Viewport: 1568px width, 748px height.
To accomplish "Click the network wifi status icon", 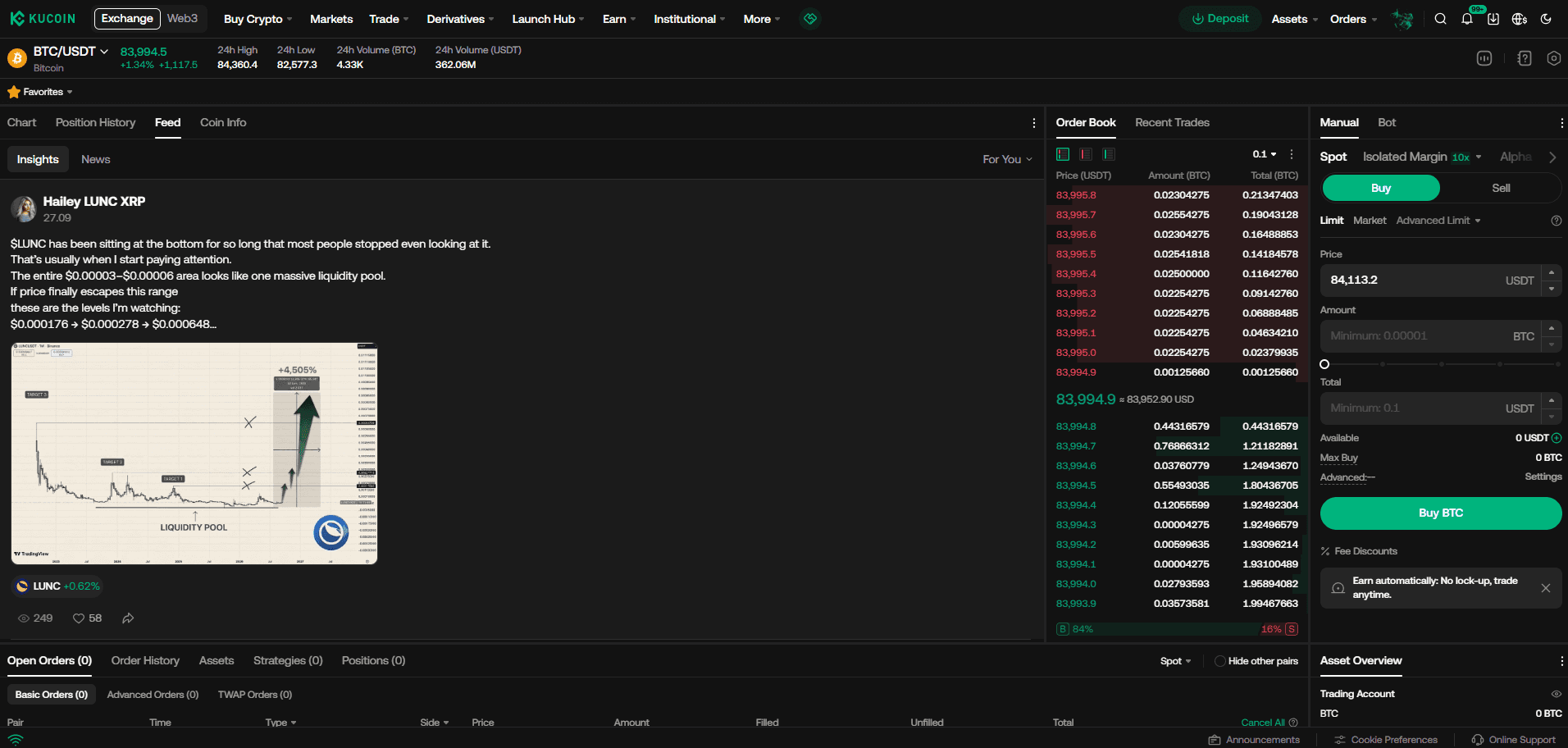I will coord(16,739).
